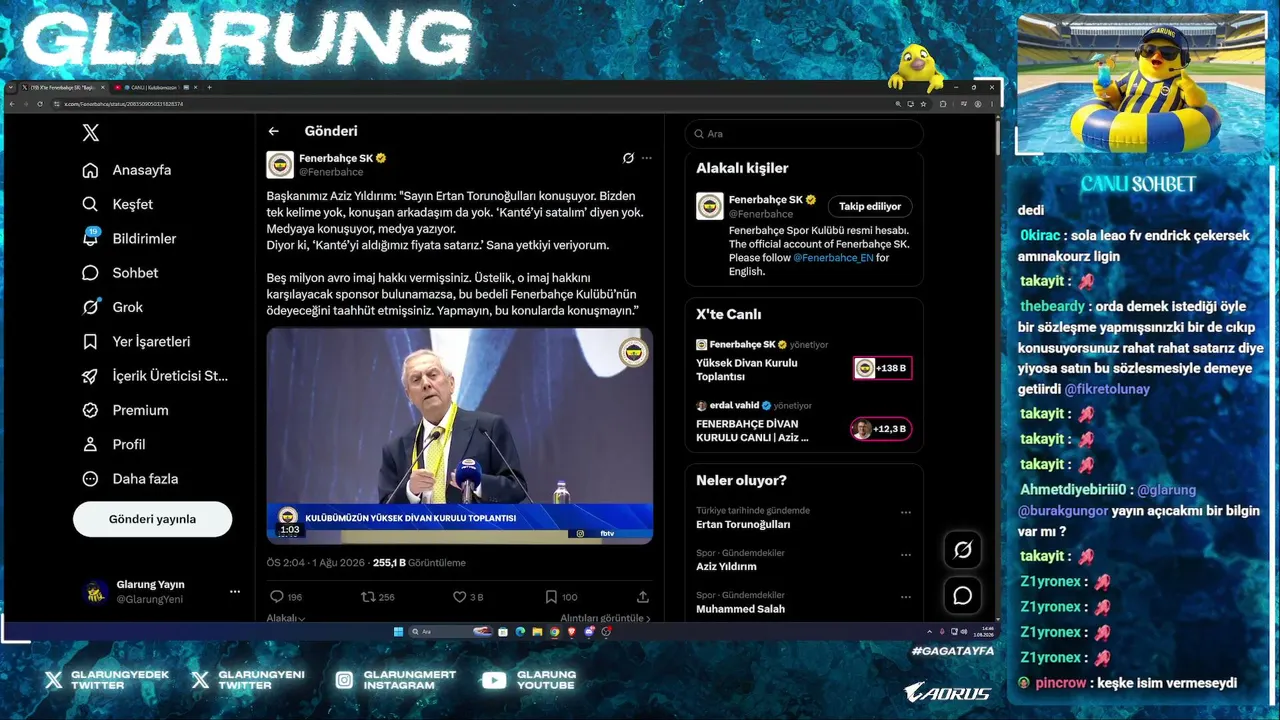Bookmark the Fenerbahçe post
Screen dimensions: 1280x720
[x=551, y=597]
